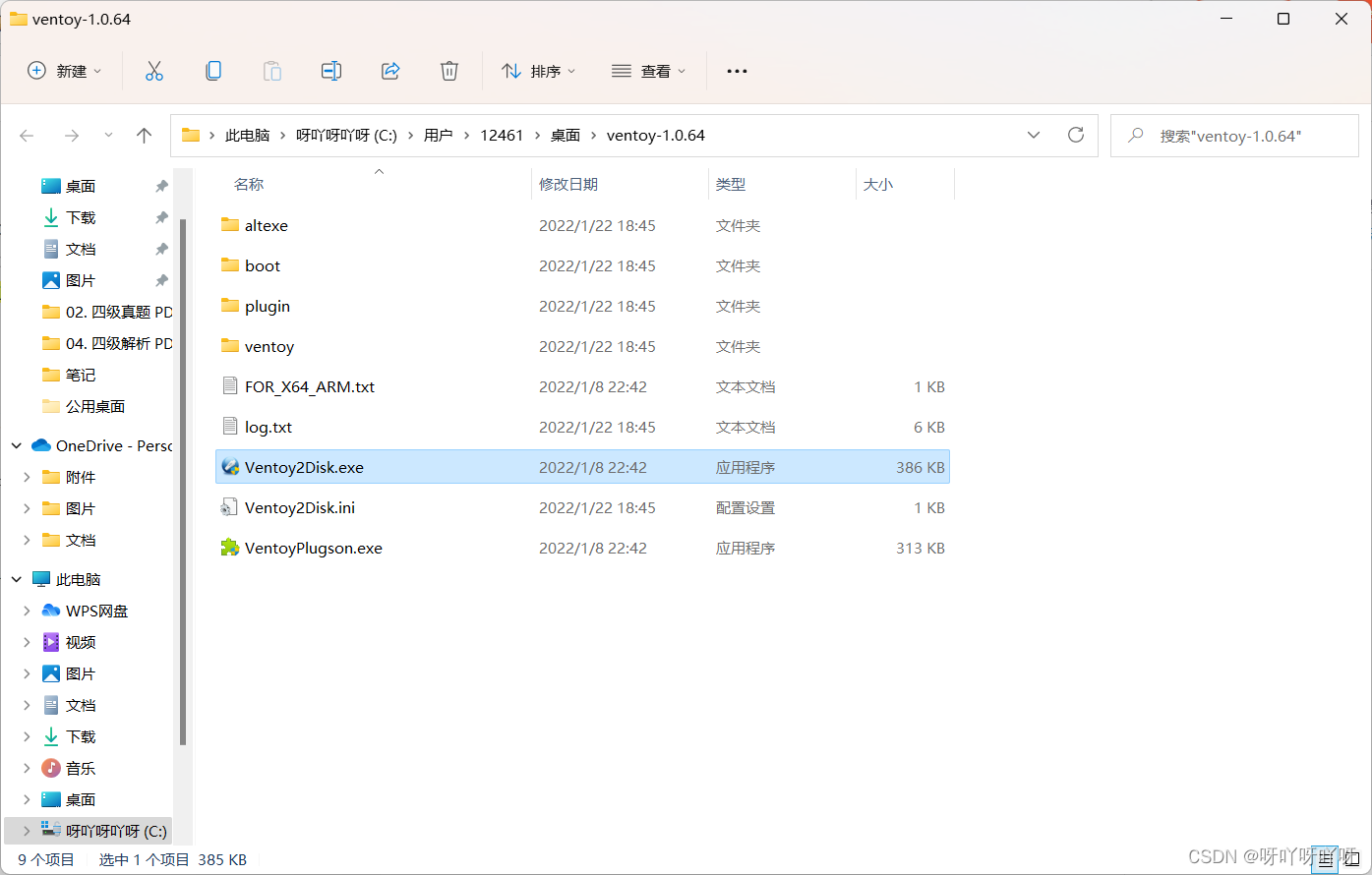Select the ventoy folder row

pos(582,346)
